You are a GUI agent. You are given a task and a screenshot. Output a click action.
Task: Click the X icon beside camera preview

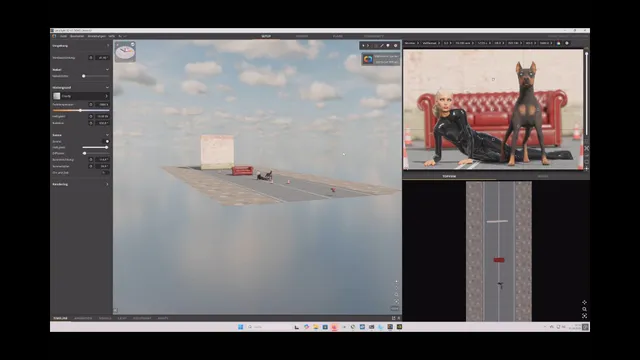tap(587, 148)
